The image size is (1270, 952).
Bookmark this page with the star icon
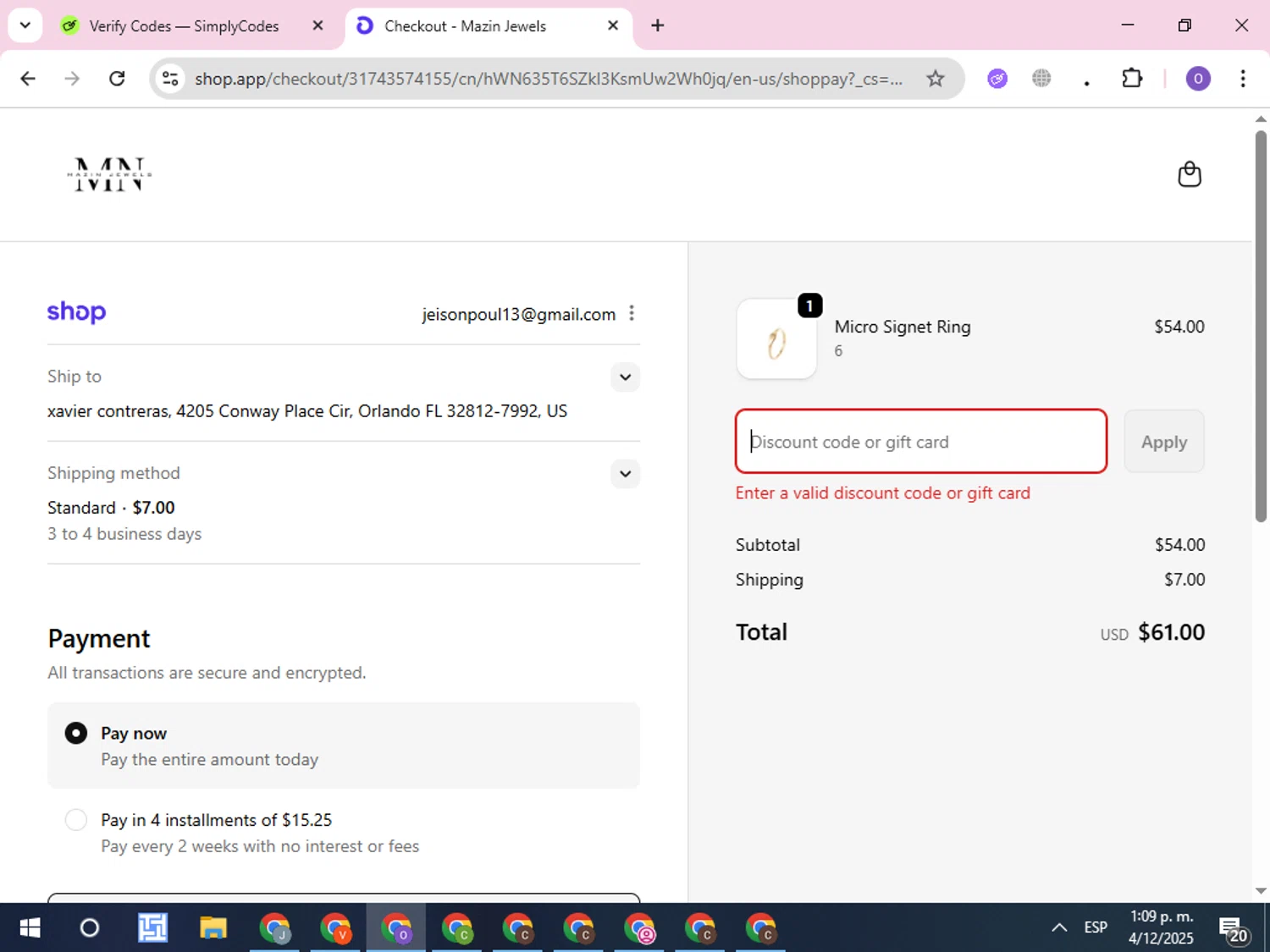tap(935, 79)
